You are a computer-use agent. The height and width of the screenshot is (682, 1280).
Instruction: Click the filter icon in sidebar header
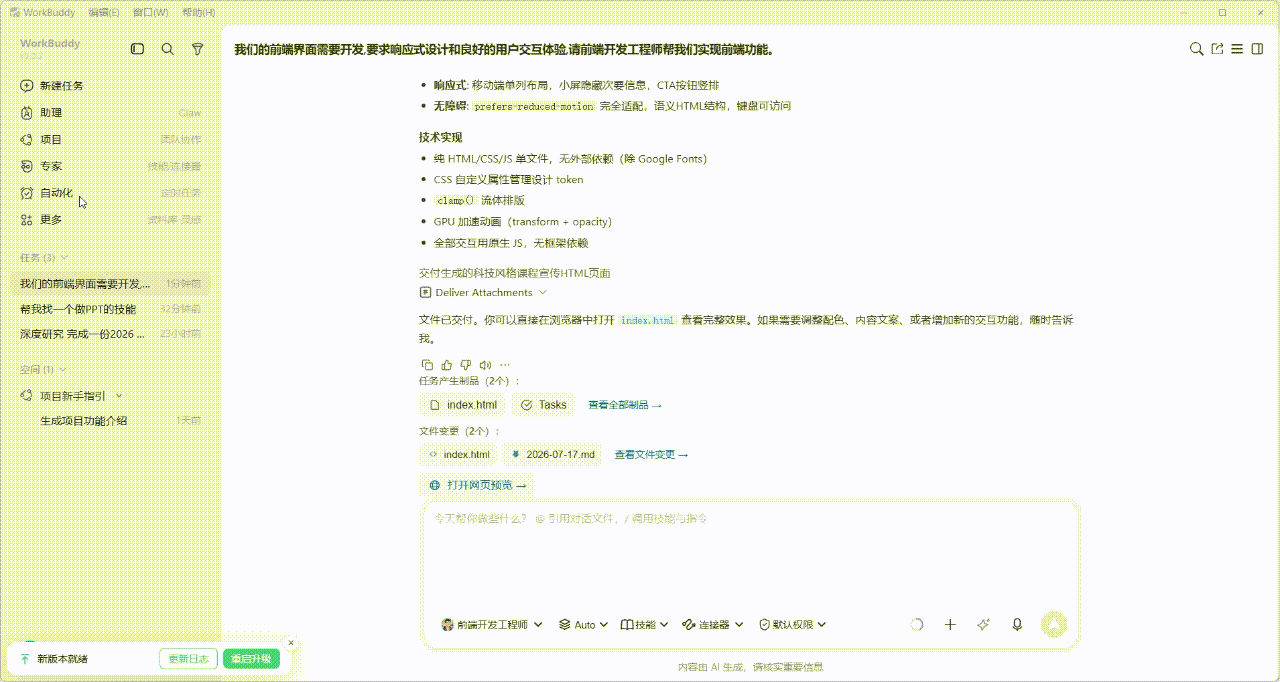[197, 49]
